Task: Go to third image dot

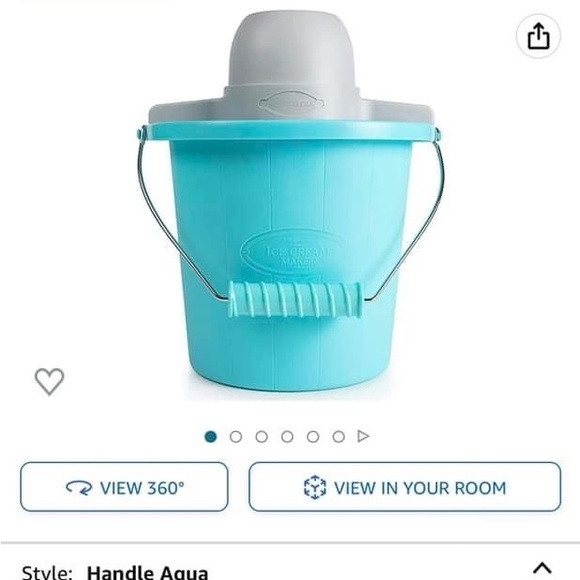Action: coord(262,436)
